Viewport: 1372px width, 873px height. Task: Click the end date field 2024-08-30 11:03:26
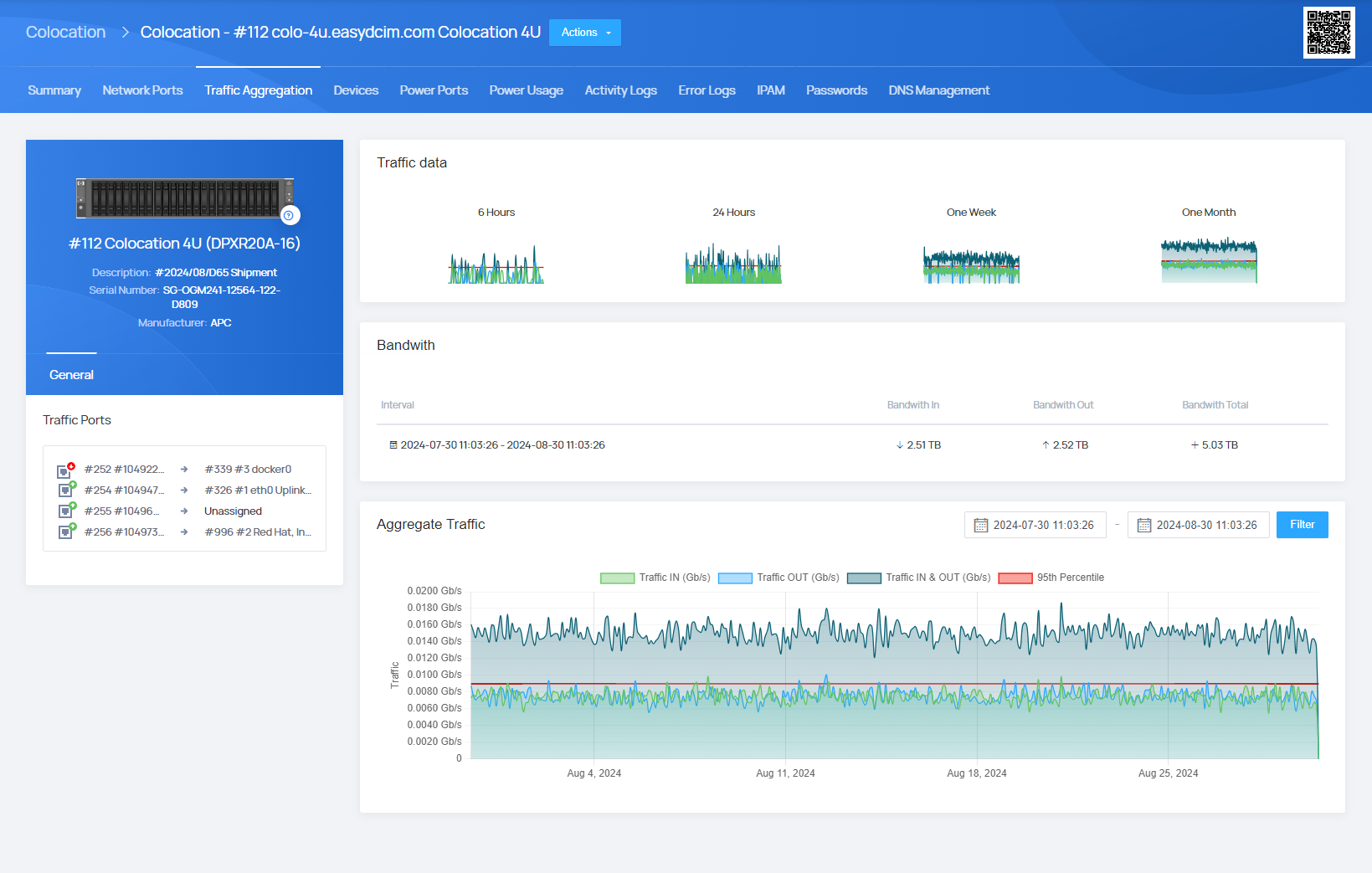tap(1199, 525)
